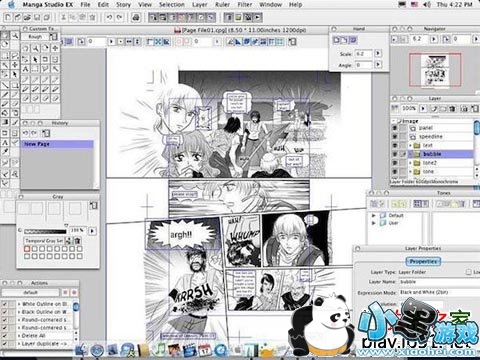Click the Cut scissors icon in main toolbar
Screen dimensions: 480x360
pyautogui.click(x=63, y=17)
